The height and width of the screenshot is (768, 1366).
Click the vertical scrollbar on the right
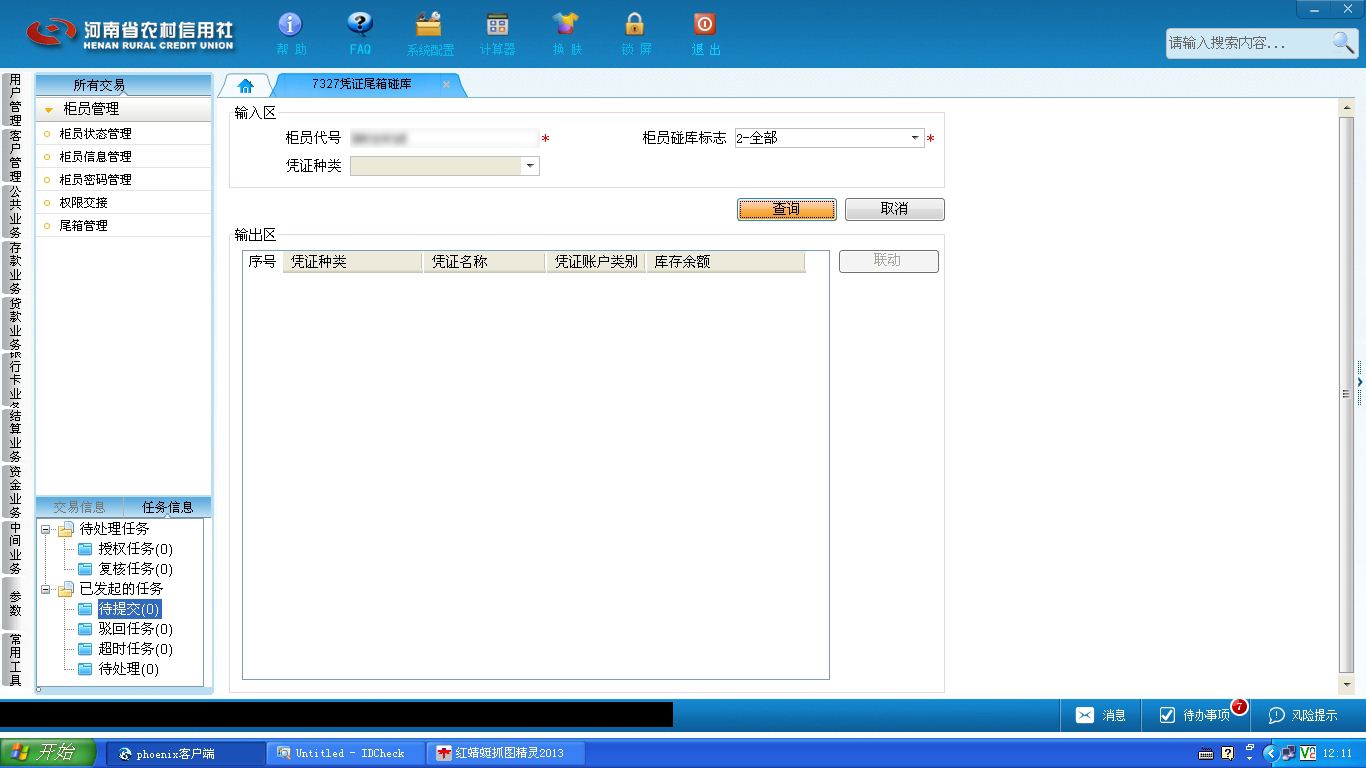pos(1346,394)
